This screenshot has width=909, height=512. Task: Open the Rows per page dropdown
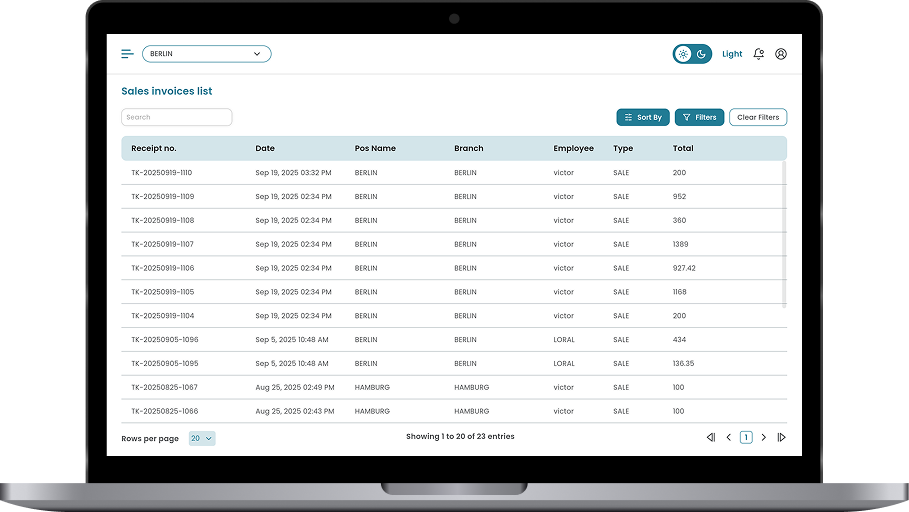[202, 438]
